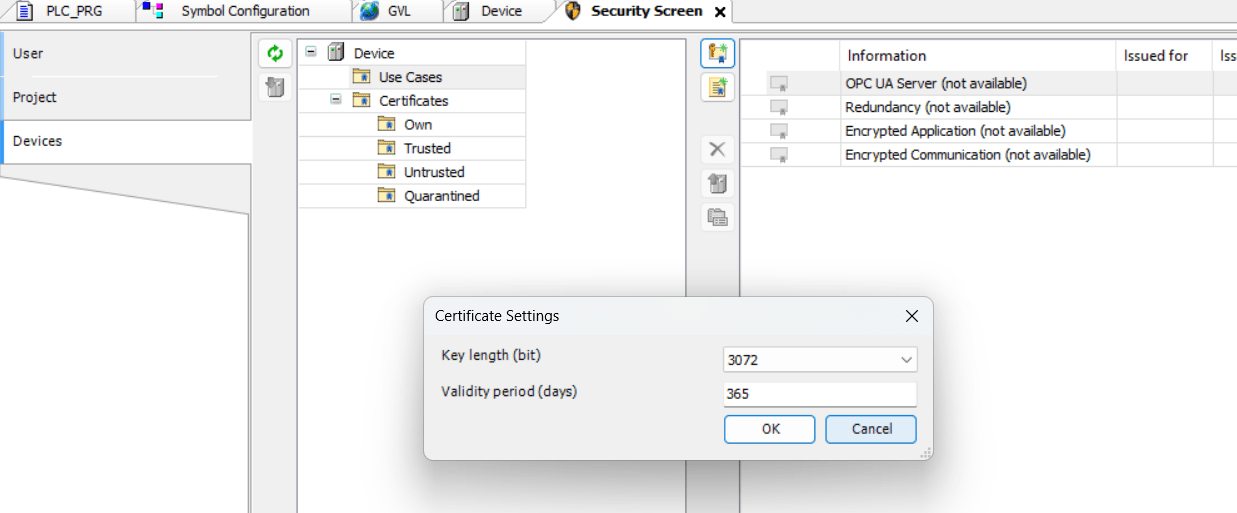1237x513 pixels.
Task: Click the Certificates folder icon
Action: tap(362, 101)
